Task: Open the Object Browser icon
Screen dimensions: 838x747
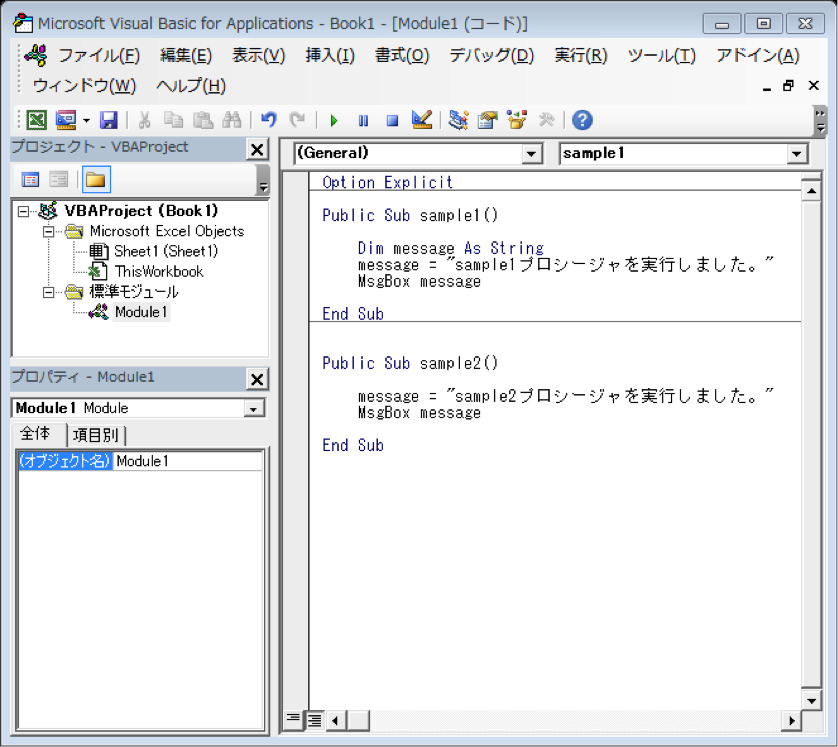Action: [x=517, y=120]
